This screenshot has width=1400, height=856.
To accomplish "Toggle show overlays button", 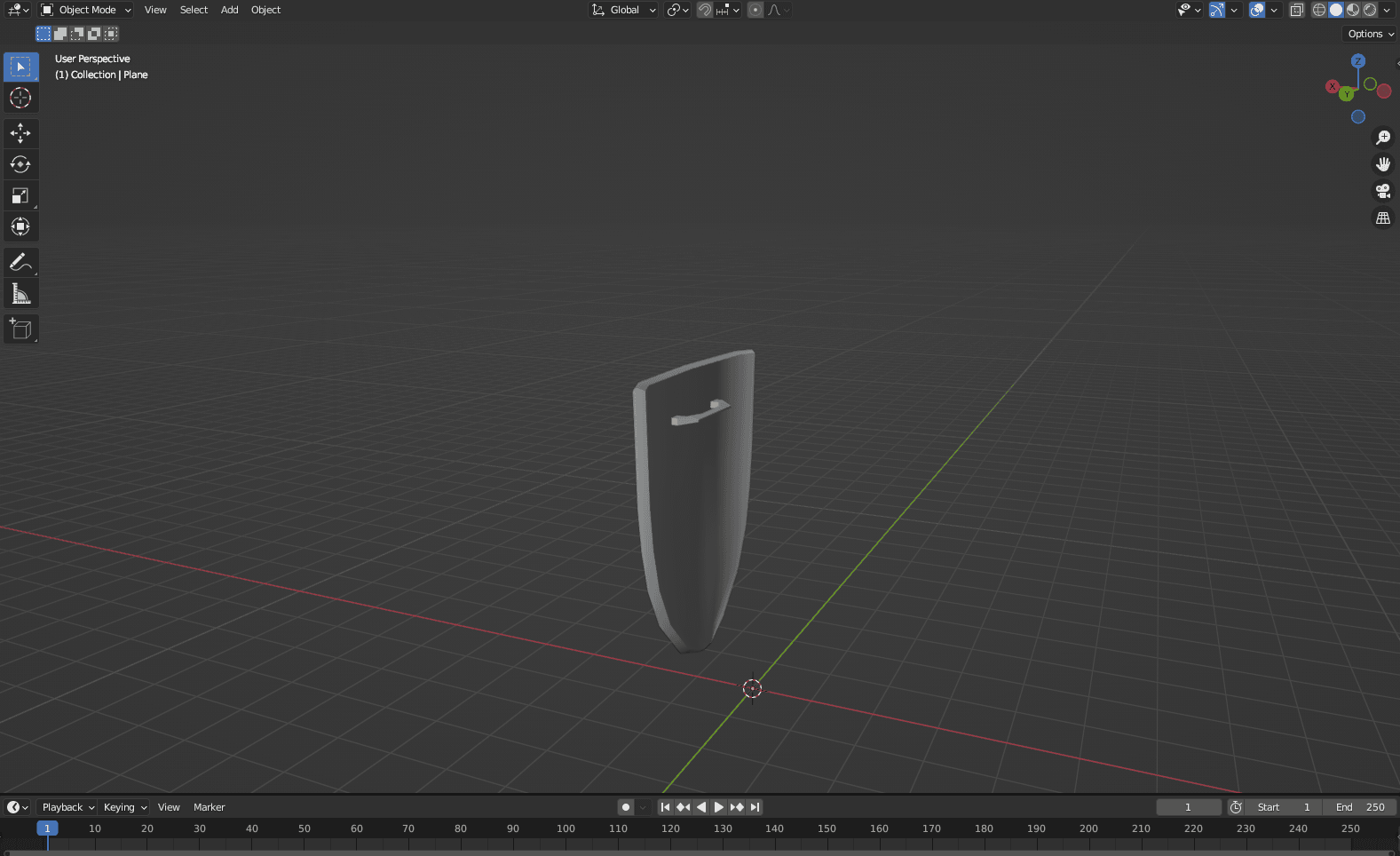I will tap(1257, 10).
